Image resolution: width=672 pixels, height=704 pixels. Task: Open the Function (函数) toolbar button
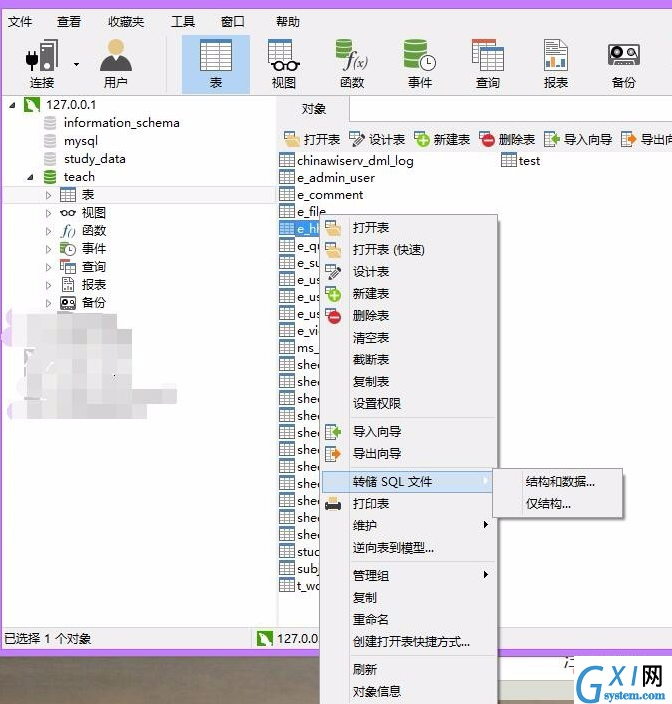(x=352, y=64)
